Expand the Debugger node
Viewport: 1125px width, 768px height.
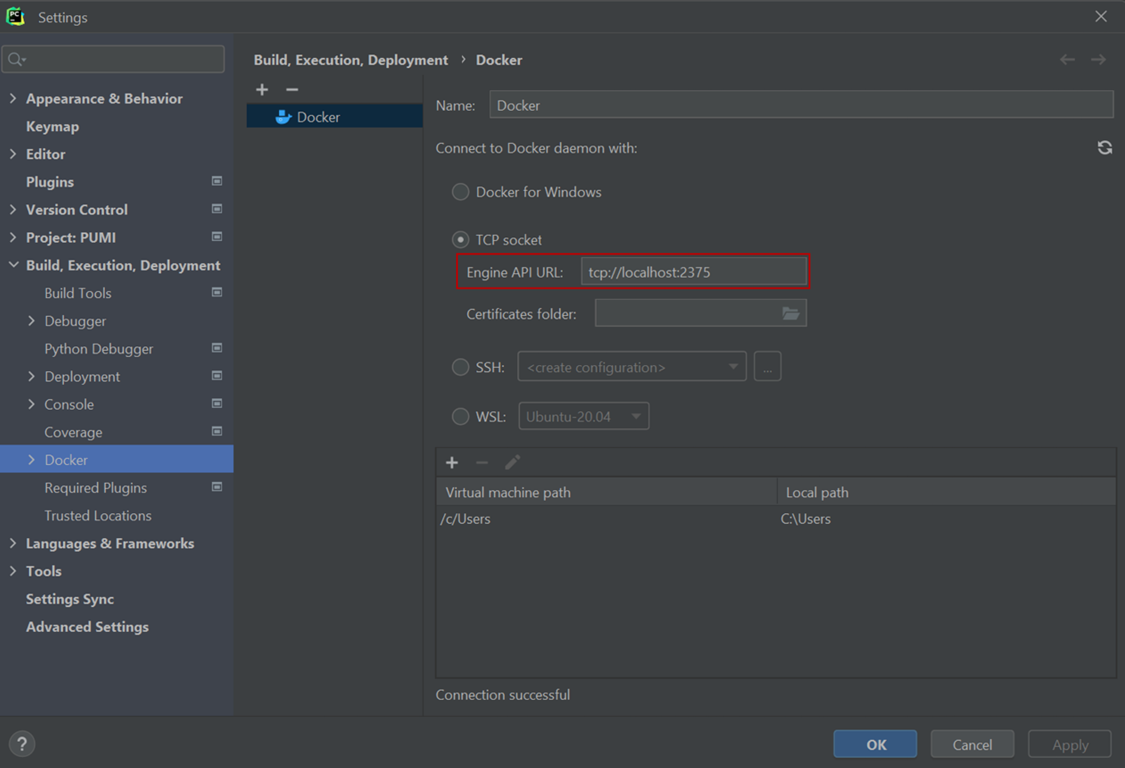[31, 321]
